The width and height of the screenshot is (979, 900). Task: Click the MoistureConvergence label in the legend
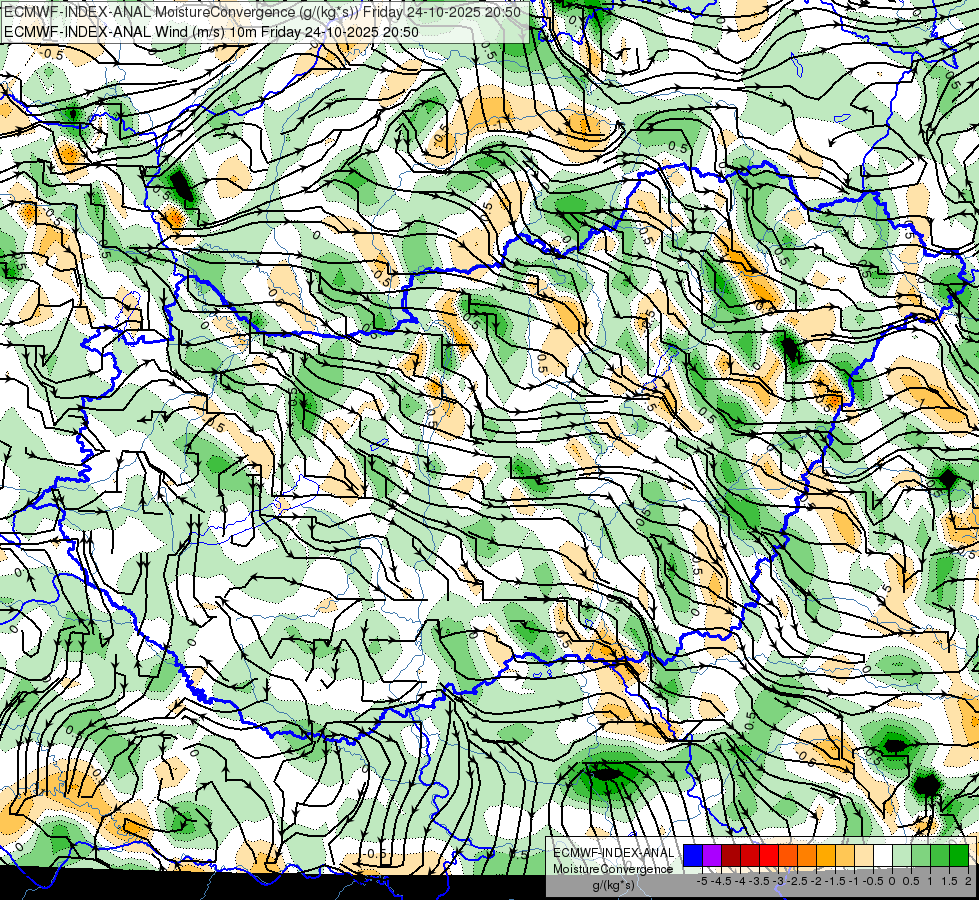[x=613, y=869]
